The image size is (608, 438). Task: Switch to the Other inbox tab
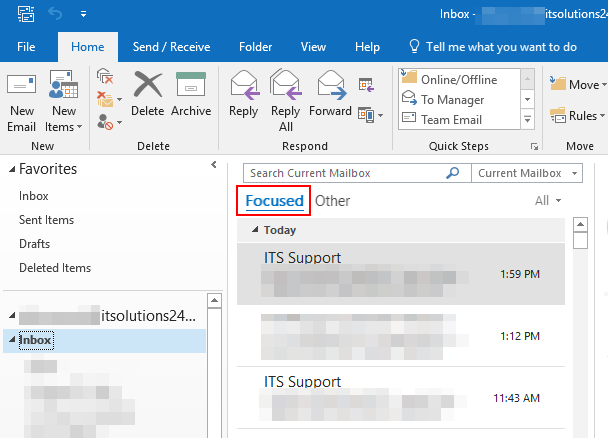(x=332, y=201)
